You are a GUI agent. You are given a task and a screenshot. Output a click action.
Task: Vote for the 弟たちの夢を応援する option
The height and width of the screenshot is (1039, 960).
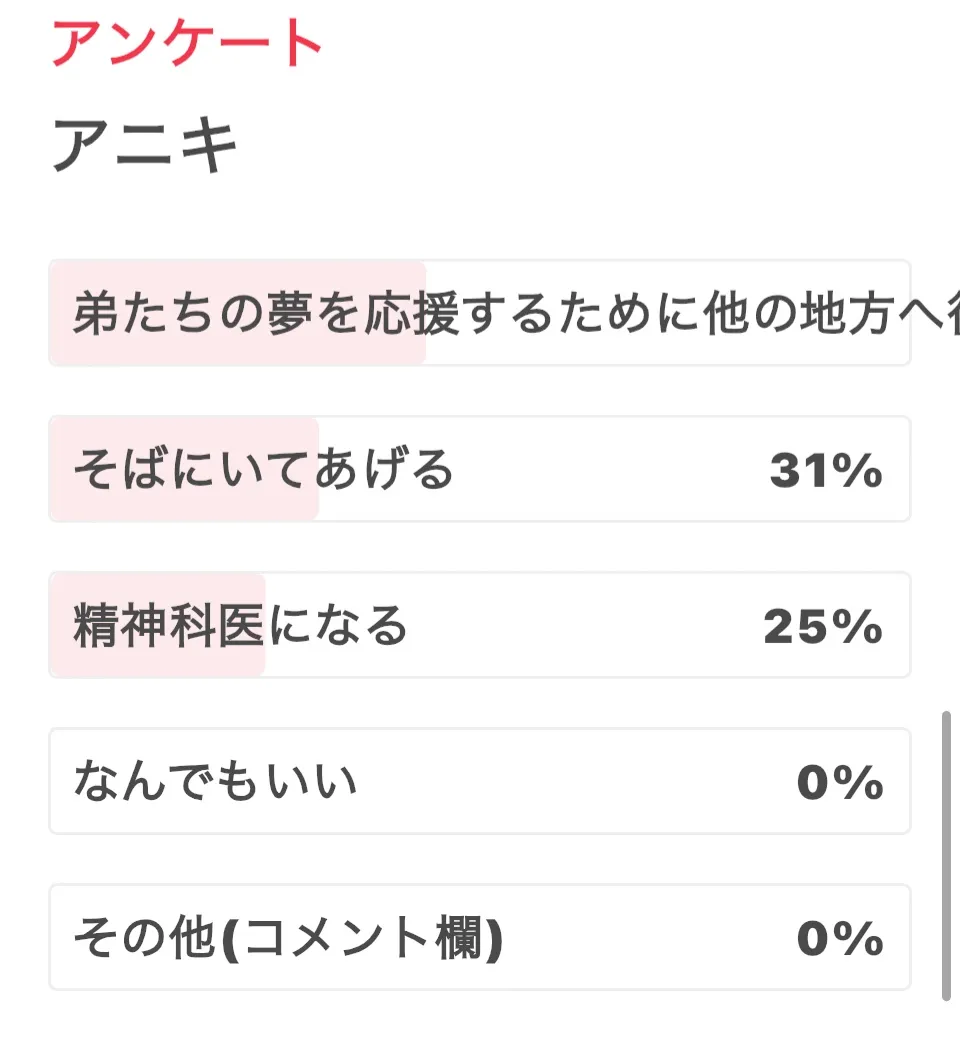(x=480, y=313)
